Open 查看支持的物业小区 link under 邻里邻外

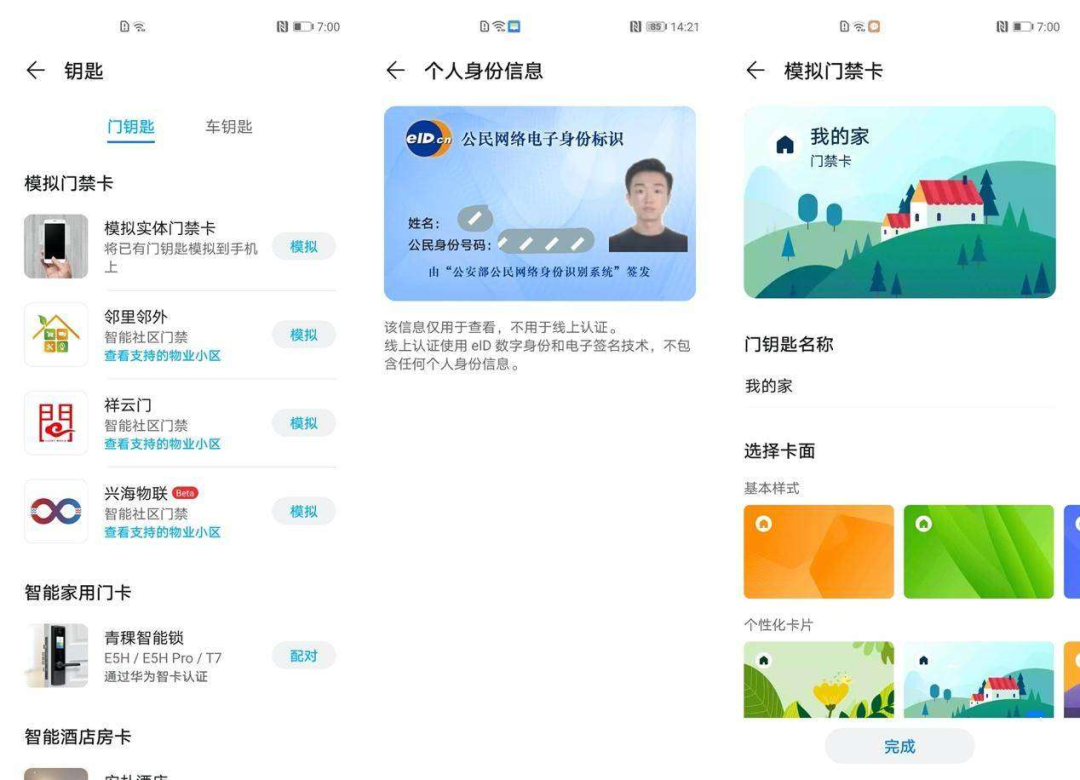tap(163, 356)
